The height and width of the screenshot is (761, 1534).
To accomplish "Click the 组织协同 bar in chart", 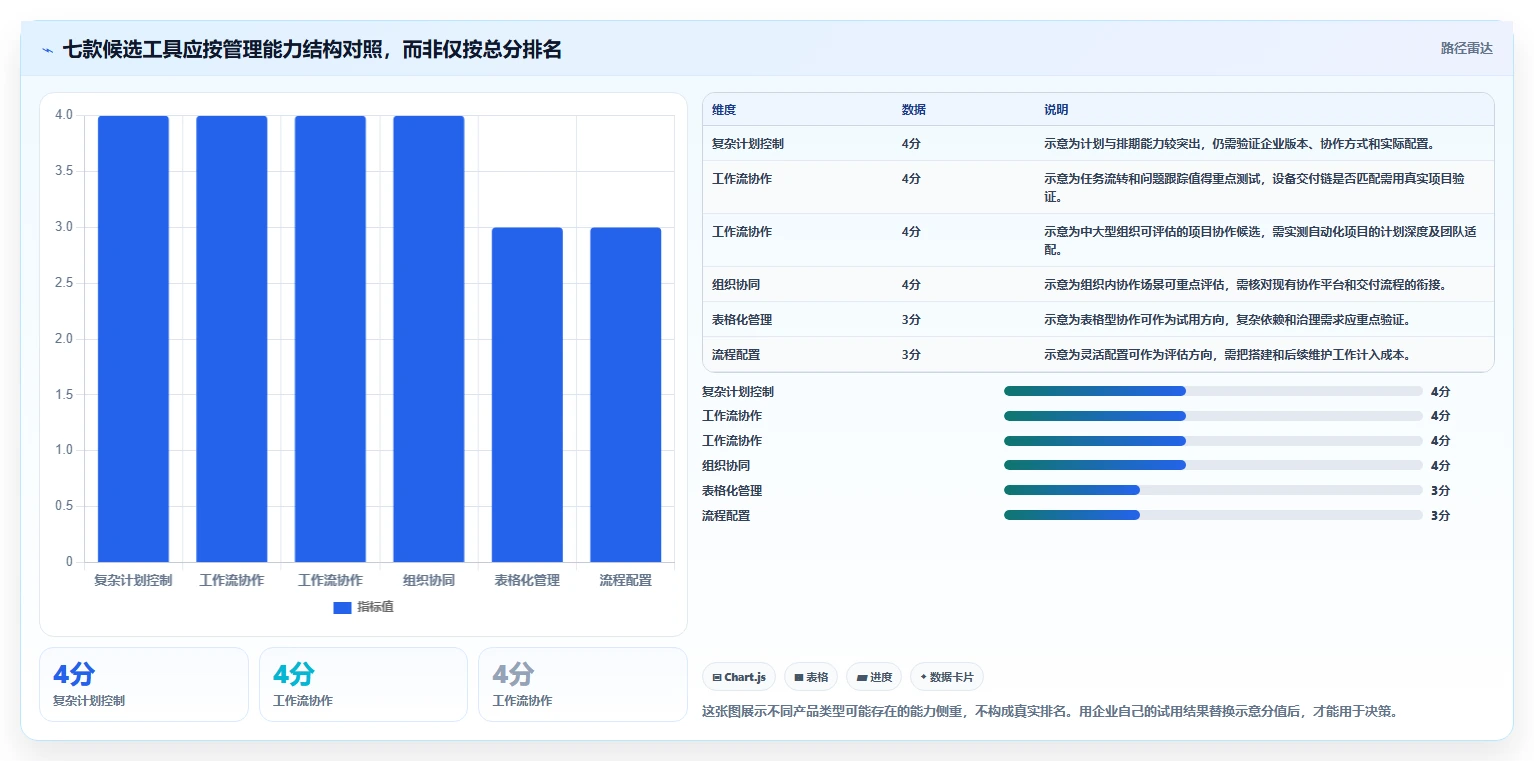I will tap(428, 339).
